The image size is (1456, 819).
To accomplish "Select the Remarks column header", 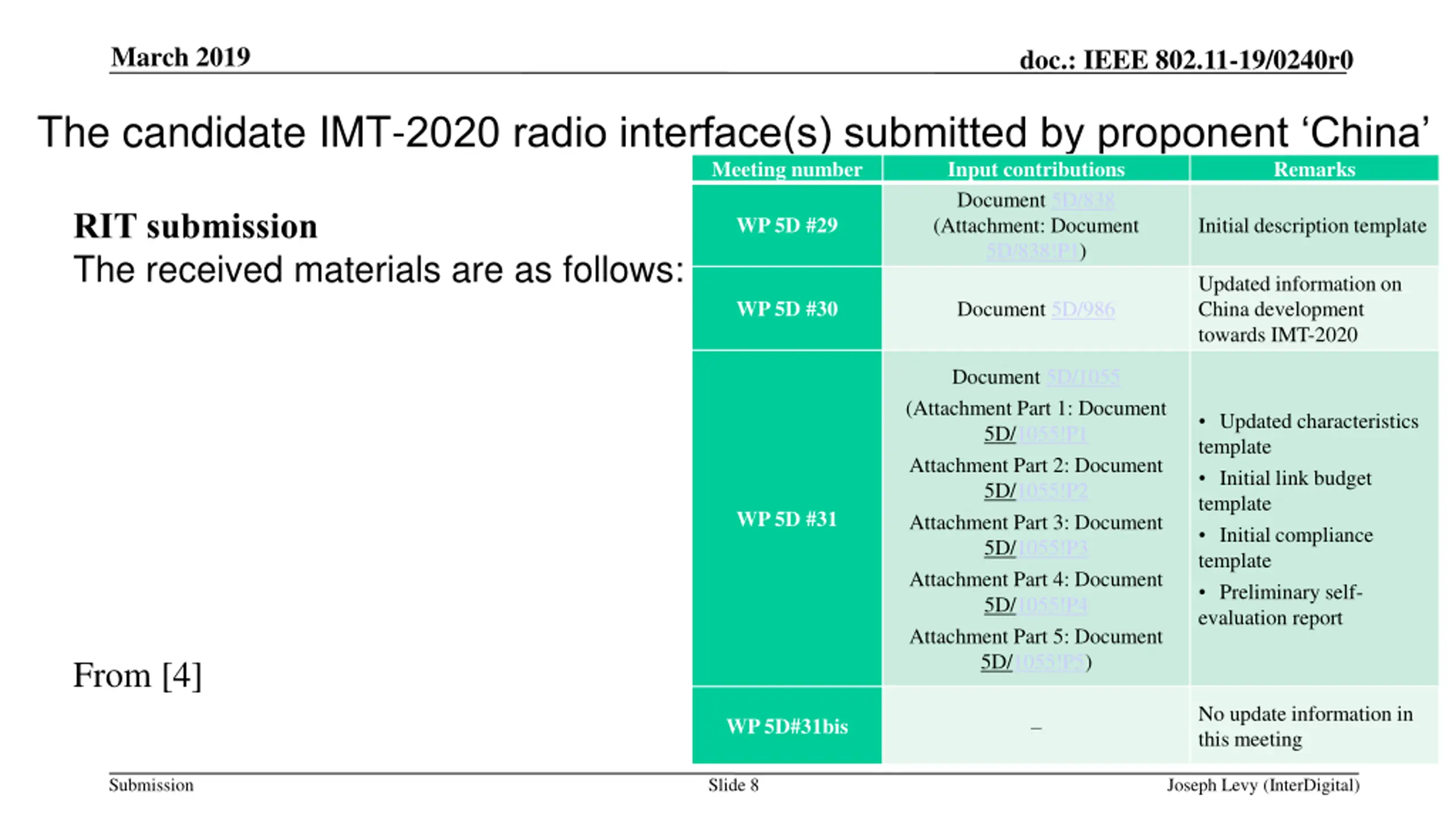I will pos(1314,169).
